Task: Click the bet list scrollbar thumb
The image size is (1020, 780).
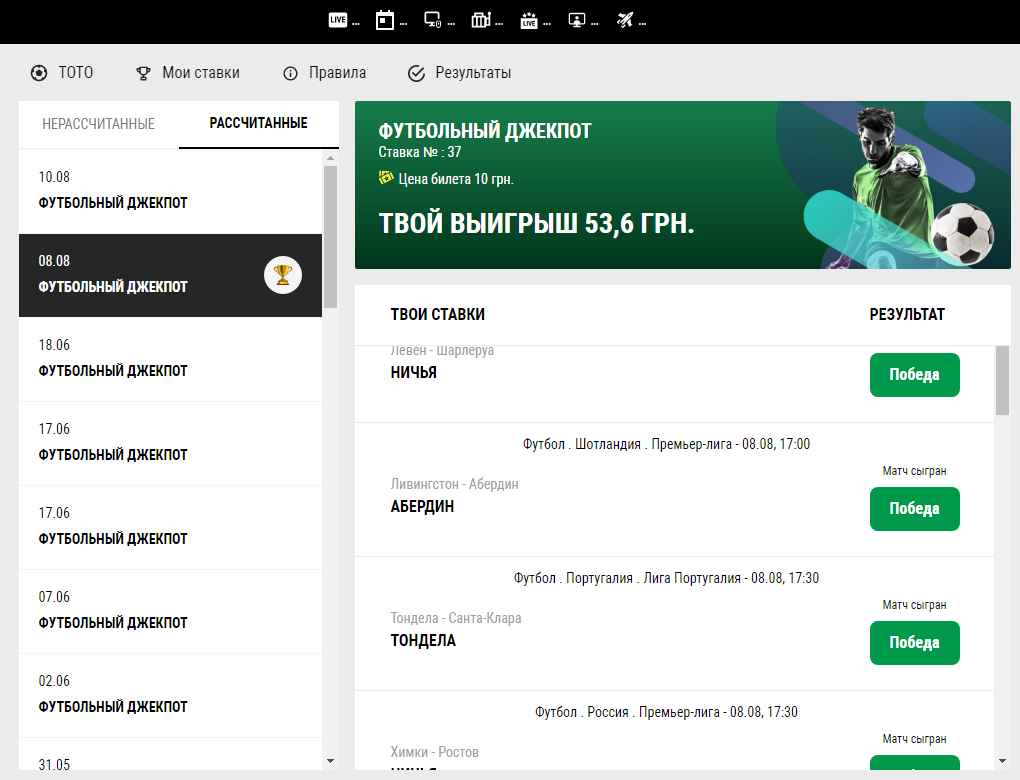Action: tap(330, 237)
